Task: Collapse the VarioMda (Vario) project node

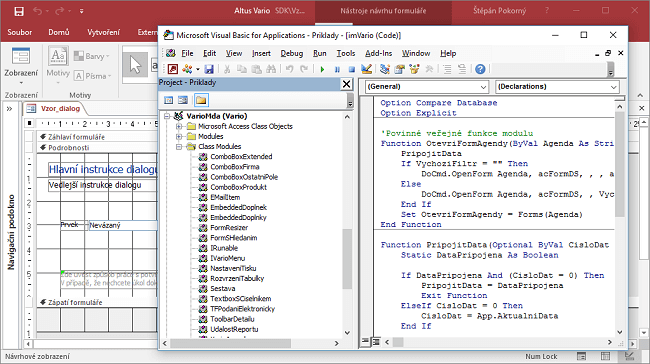Action: (x=167, y=116)
